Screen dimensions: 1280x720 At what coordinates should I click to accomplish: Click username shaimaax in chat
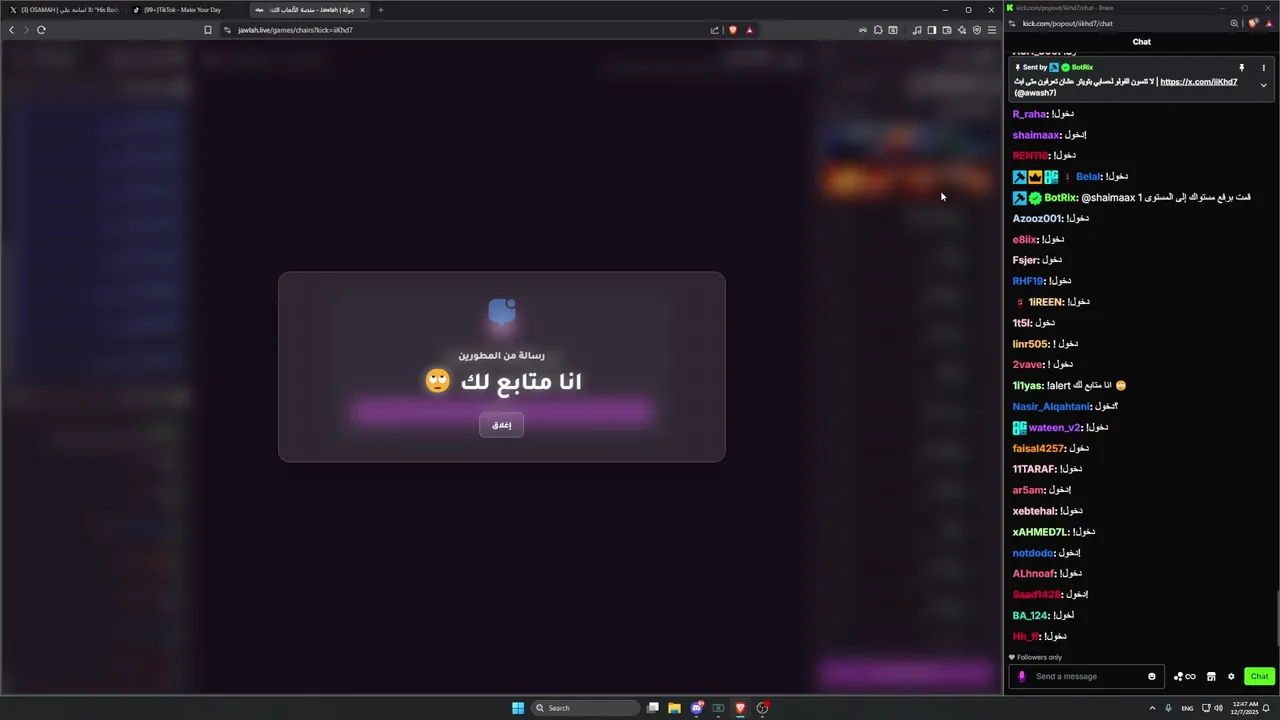(1036, 135)
